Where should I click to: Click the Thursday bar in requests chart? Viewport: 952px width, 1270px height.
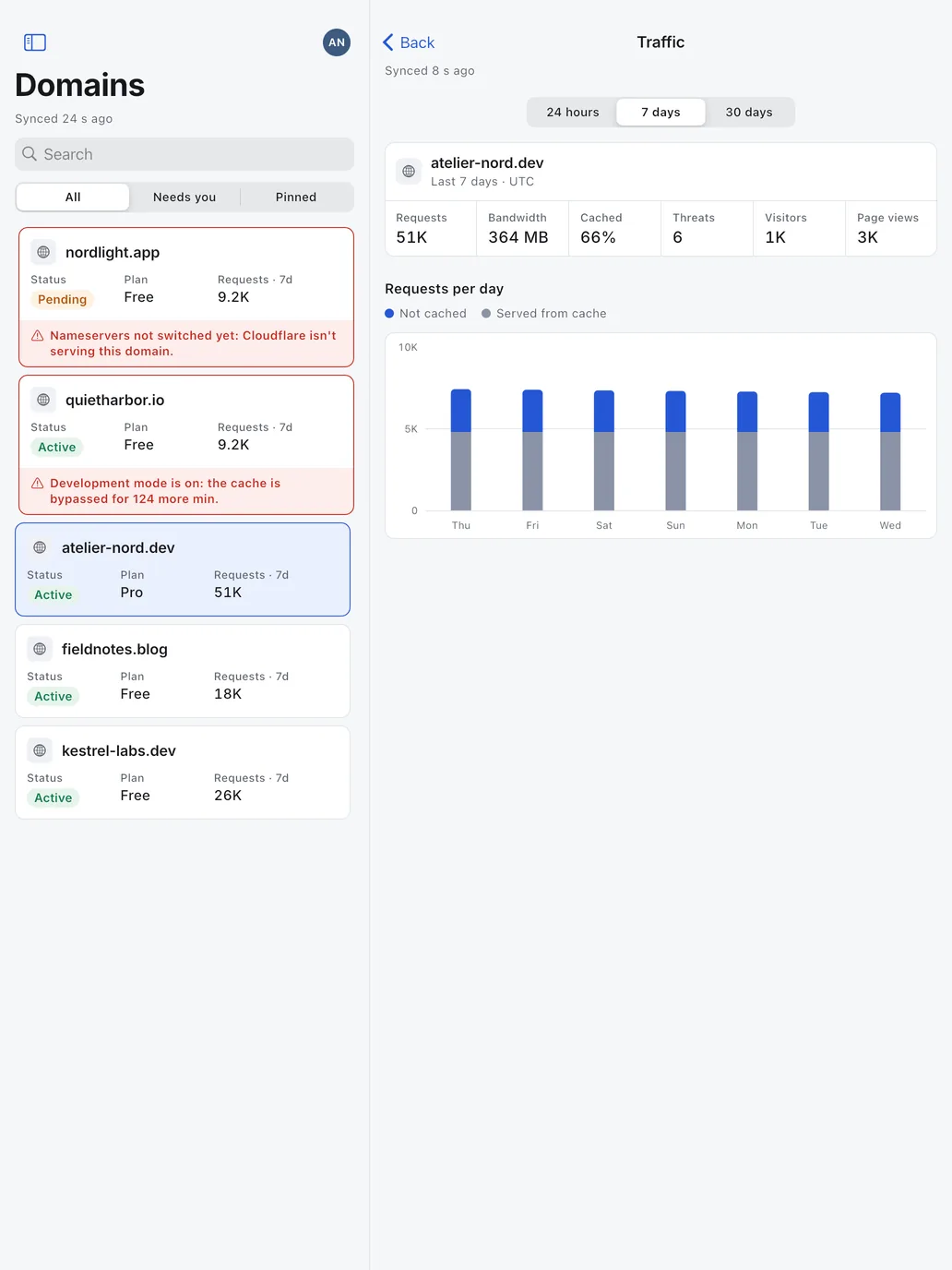[x=461, y=449]
